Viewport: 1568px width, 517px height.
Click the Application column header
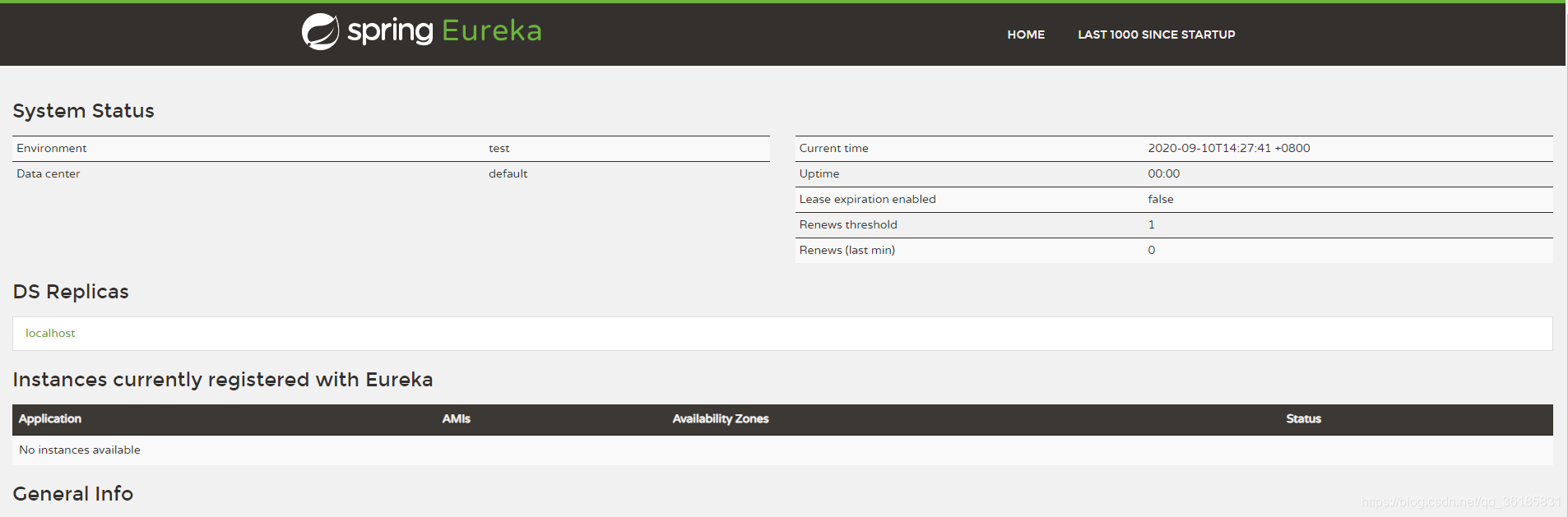[49, 418]
